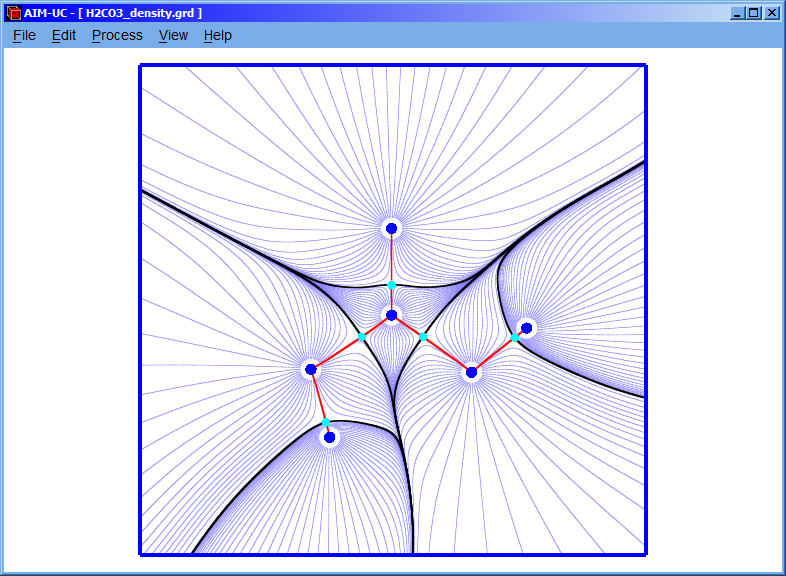Open the Help menu
786x576 pixels.
point(217,35)
